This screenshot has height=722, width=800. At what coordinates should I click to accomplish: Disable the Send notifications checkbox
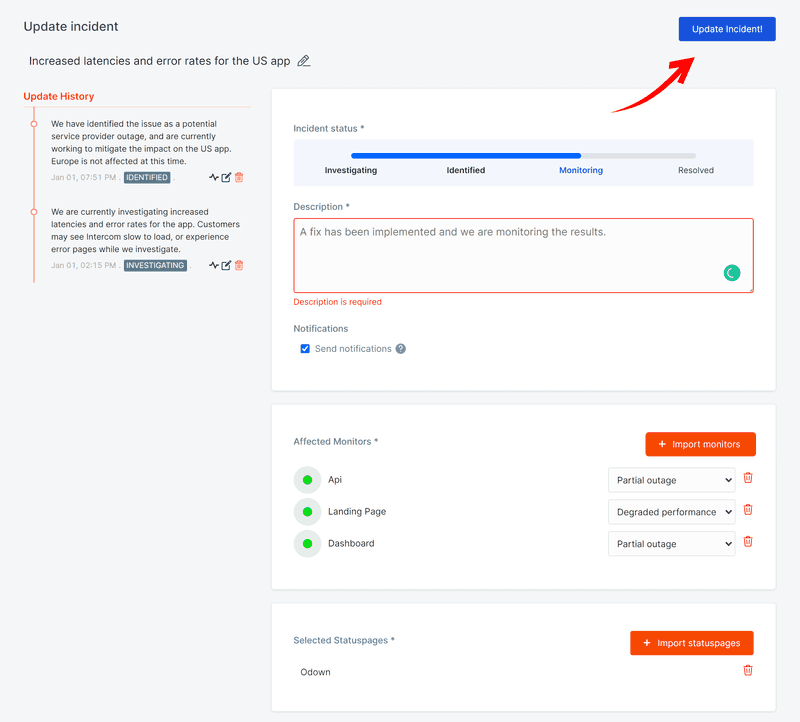[x=305, y=348]
